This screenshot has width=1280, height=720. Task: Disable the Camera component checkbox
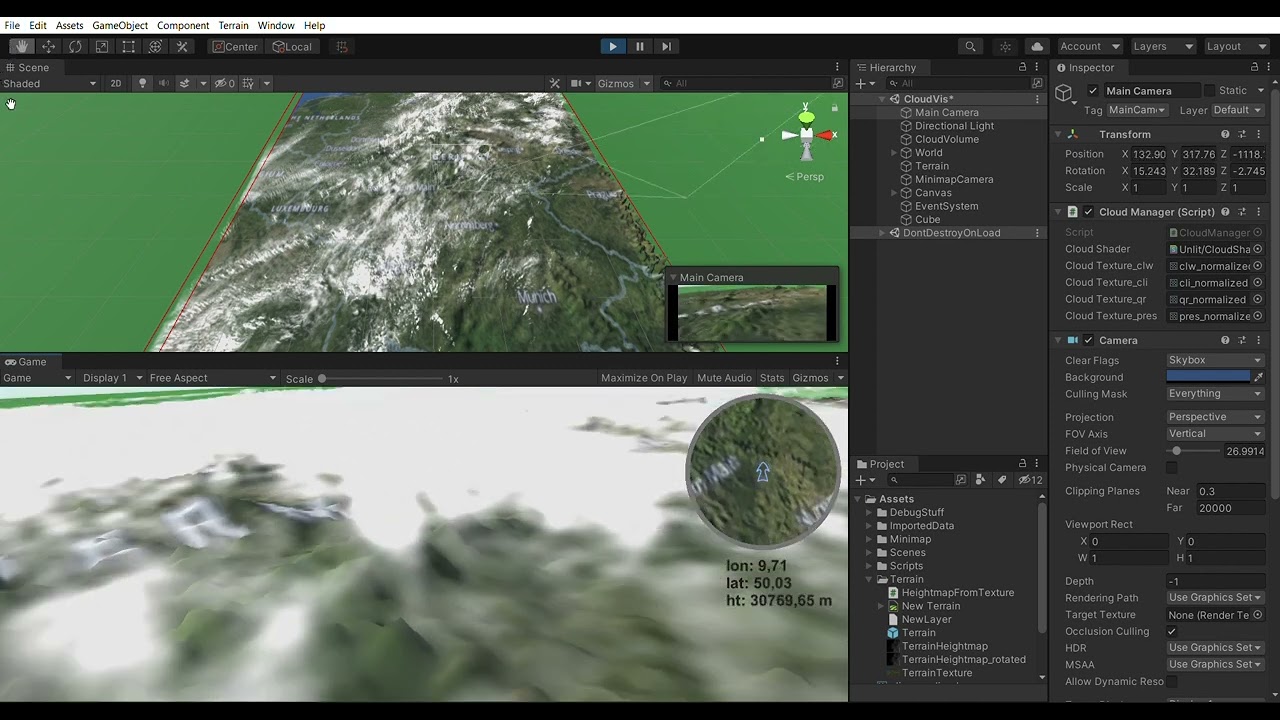tap(1089, 340)
